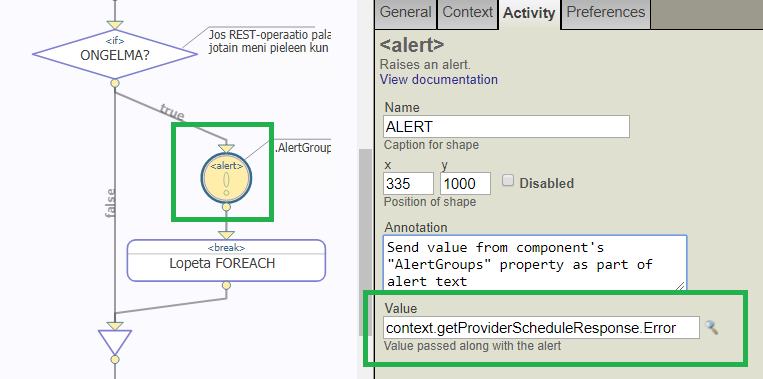Select the alert node in the flowchart
This screenshot has height=379, width=763.
(x=226, y=179)
